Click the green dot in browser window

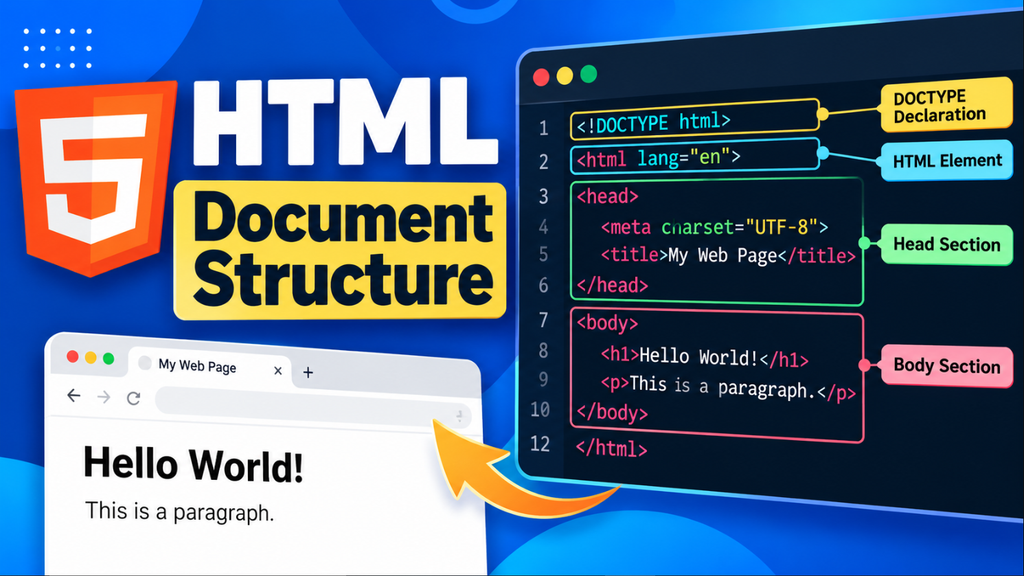[108, 359]
